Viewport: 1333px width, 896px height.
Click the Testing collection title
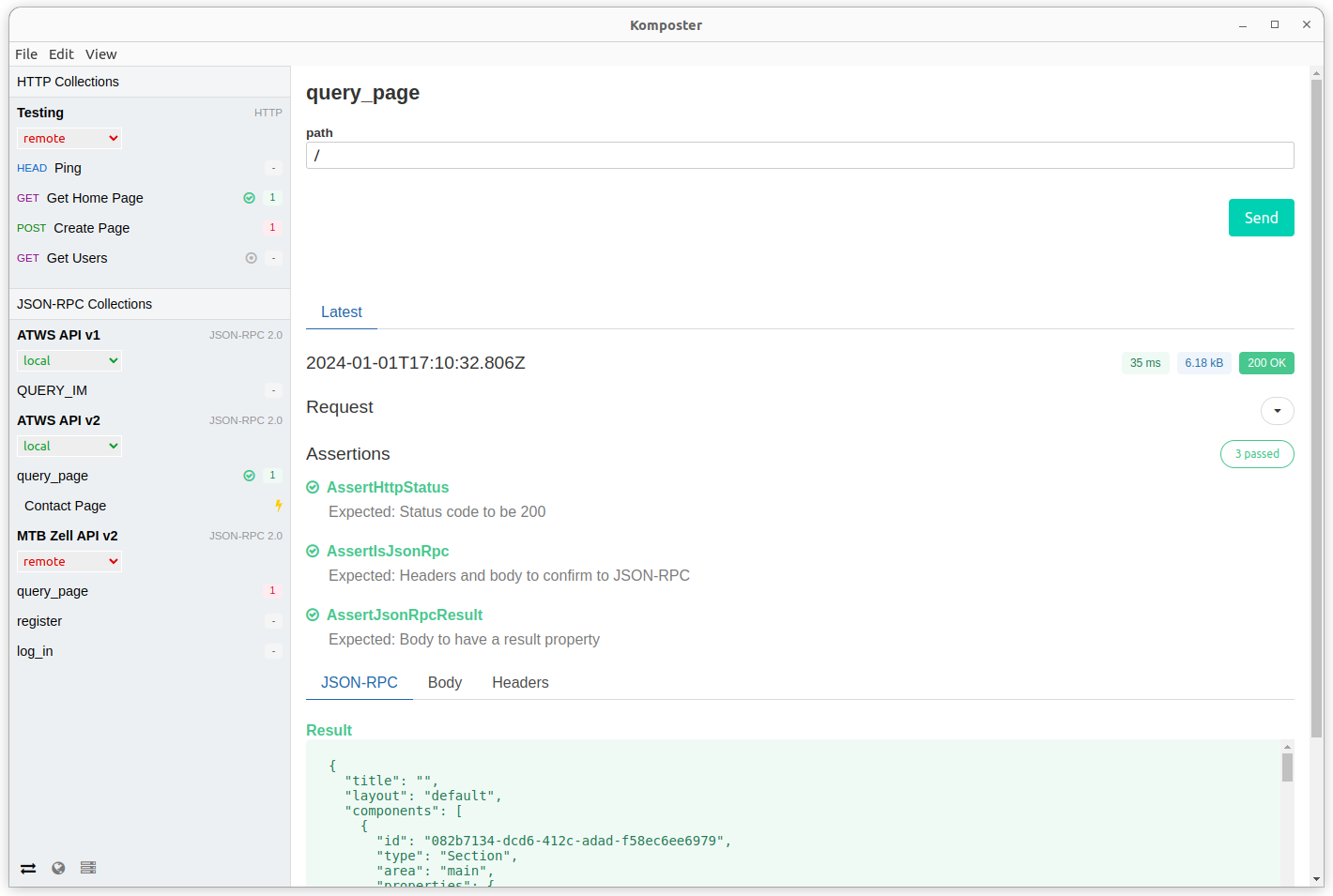click(40, 113)
